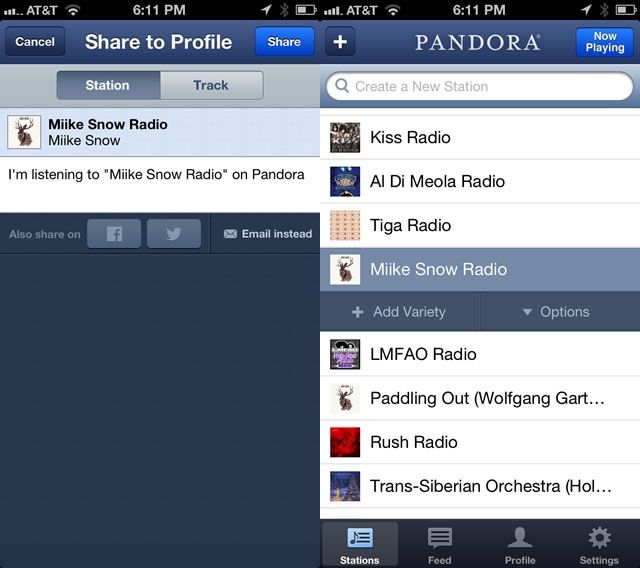Open Settings gear tab
Viewport: 640px width, 568px height.
[x=599, y=544]
